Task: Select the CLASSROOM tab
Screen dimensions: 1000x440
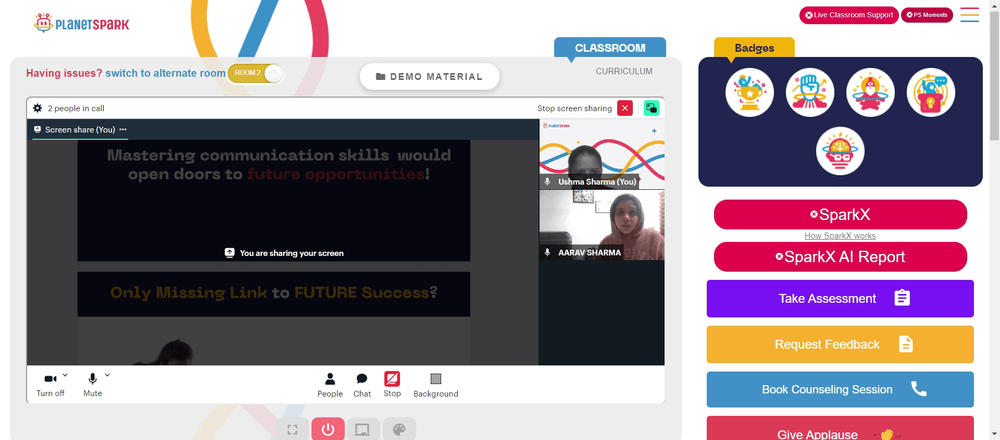Action: (x=610, y=48)
